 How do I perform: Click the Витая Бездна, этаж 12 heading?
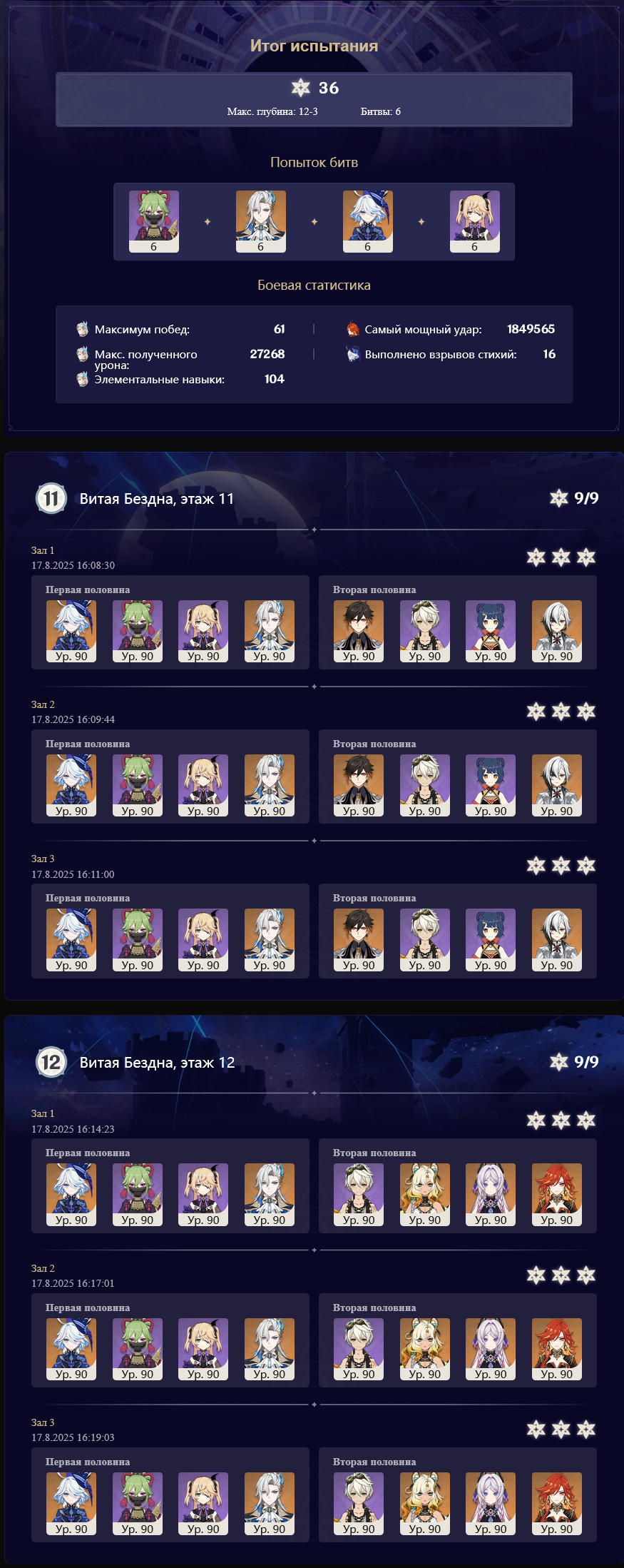157,1063
